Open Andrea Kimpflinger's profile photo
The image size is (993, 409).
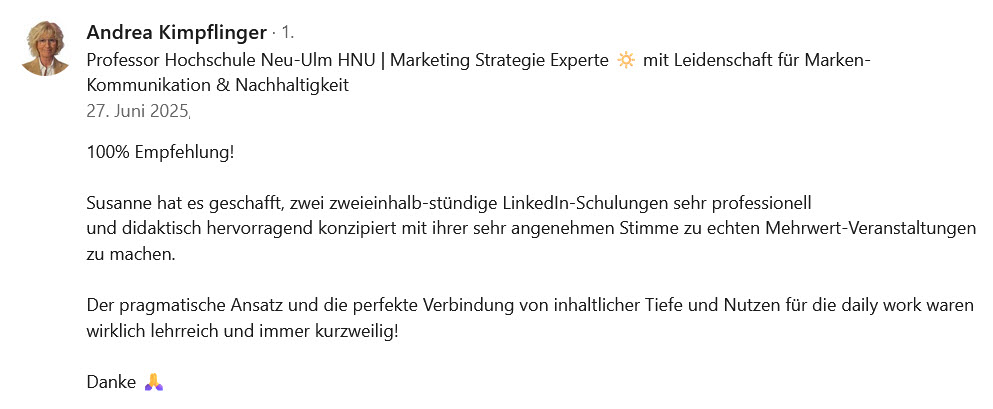tap(46, 48)
